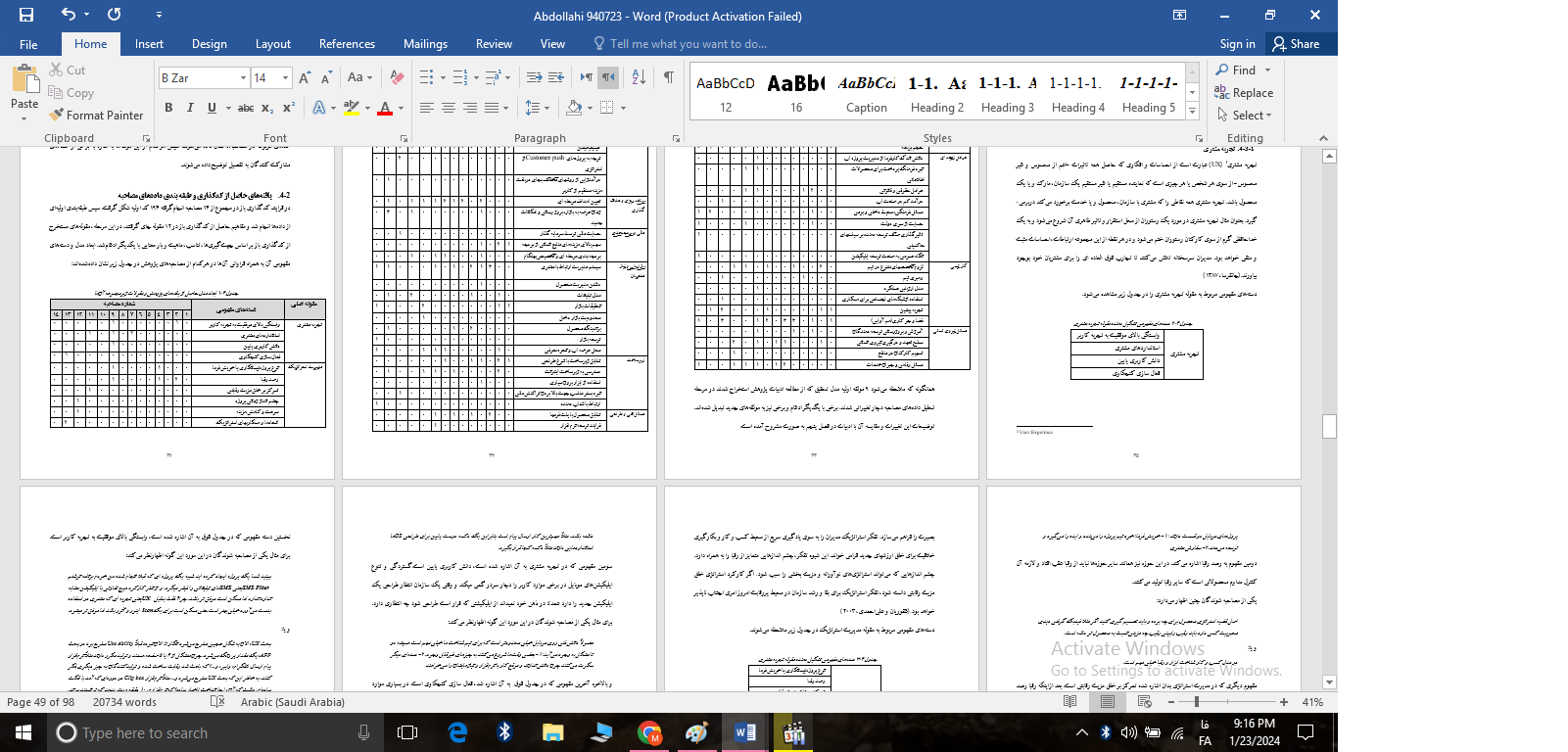Center align the paragraph text
This screenshot has height=752, width=1568.
(449, 108)
